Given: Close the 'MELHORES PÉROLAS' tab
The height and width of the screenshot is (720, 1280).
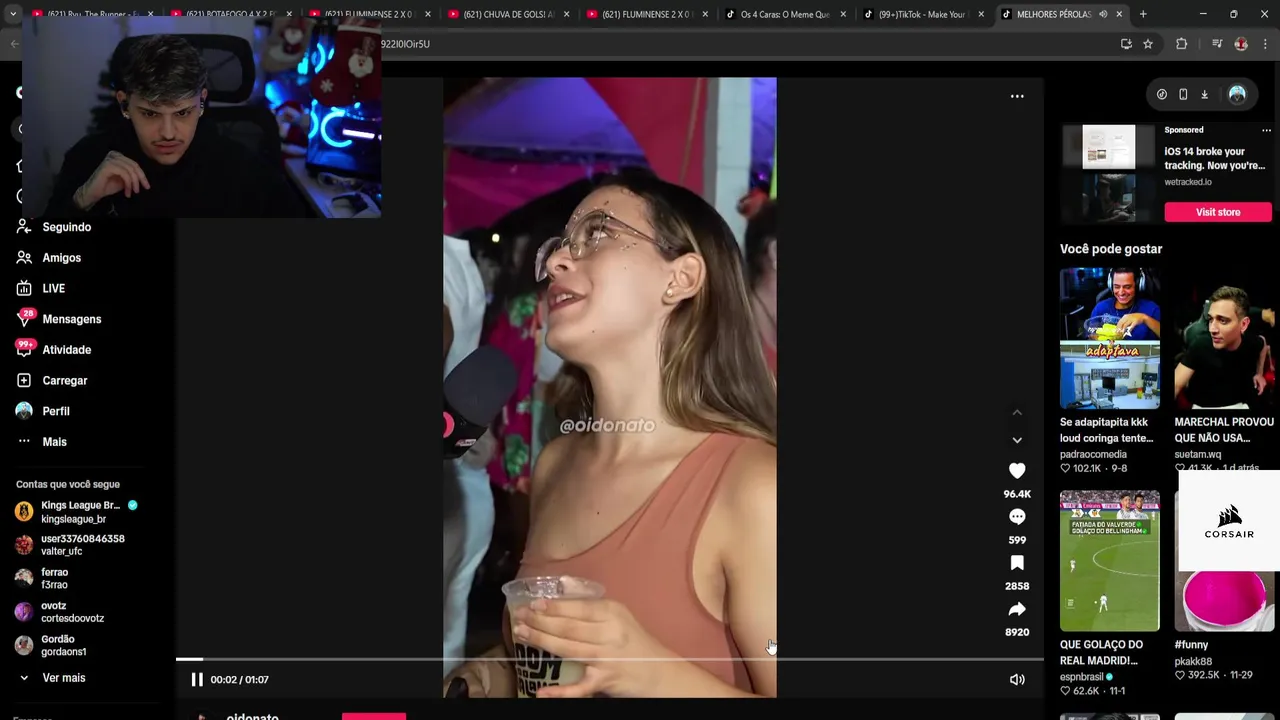Looking at the screenshot, I should [1119, 14].
